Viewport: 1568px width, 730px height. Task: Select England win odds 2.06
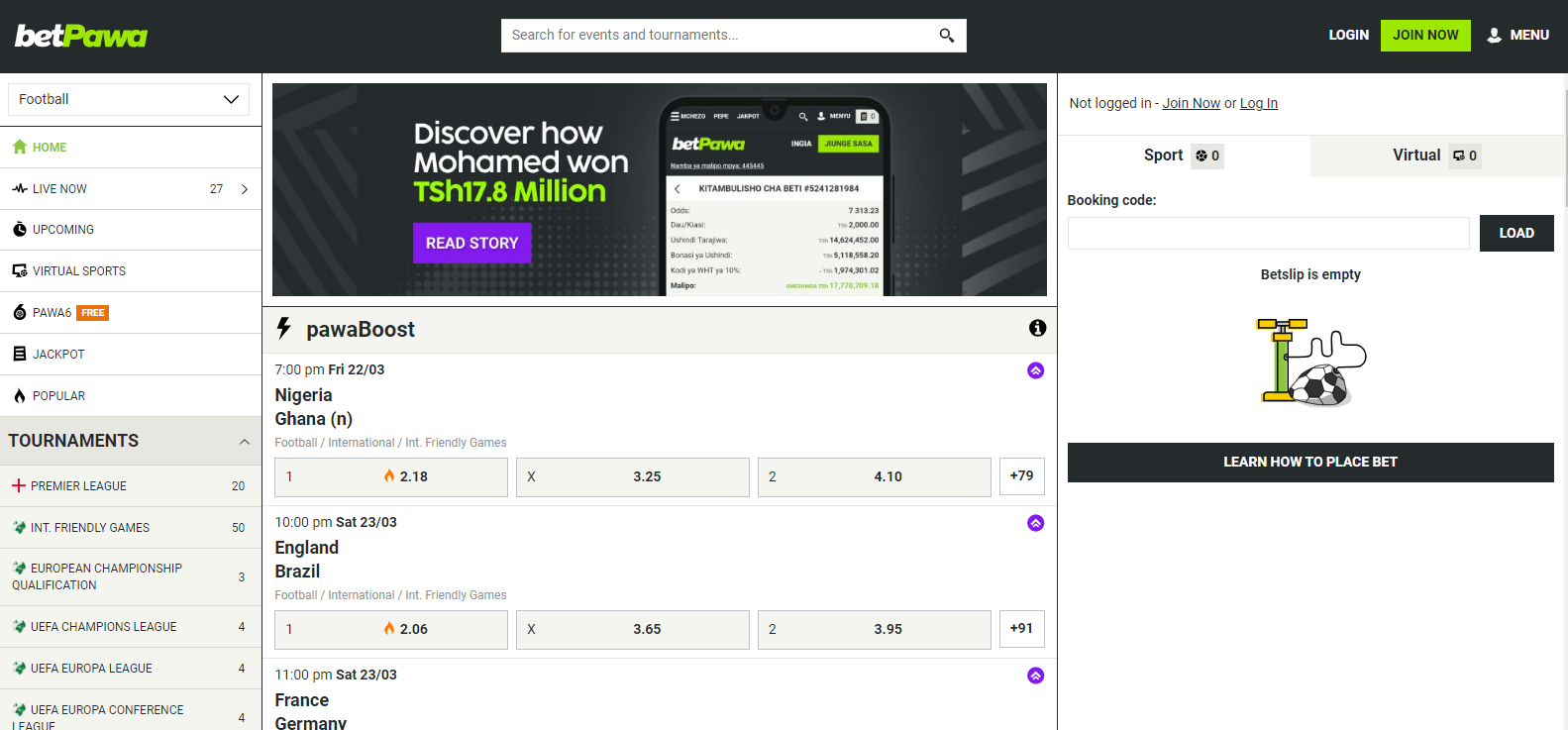coord(391,629)
